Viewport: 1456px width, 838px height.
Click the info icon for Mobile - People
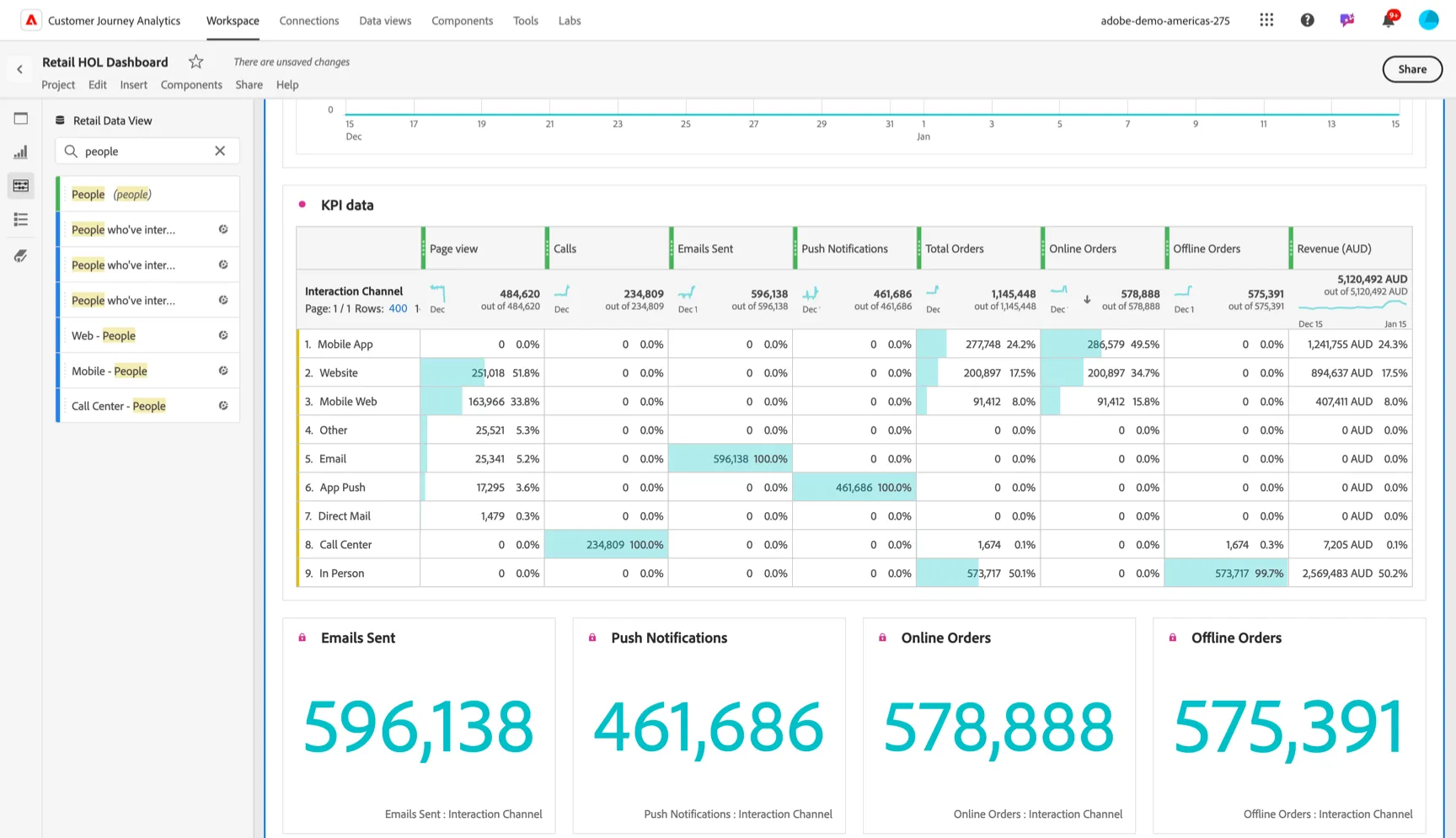tap(223, 371)
